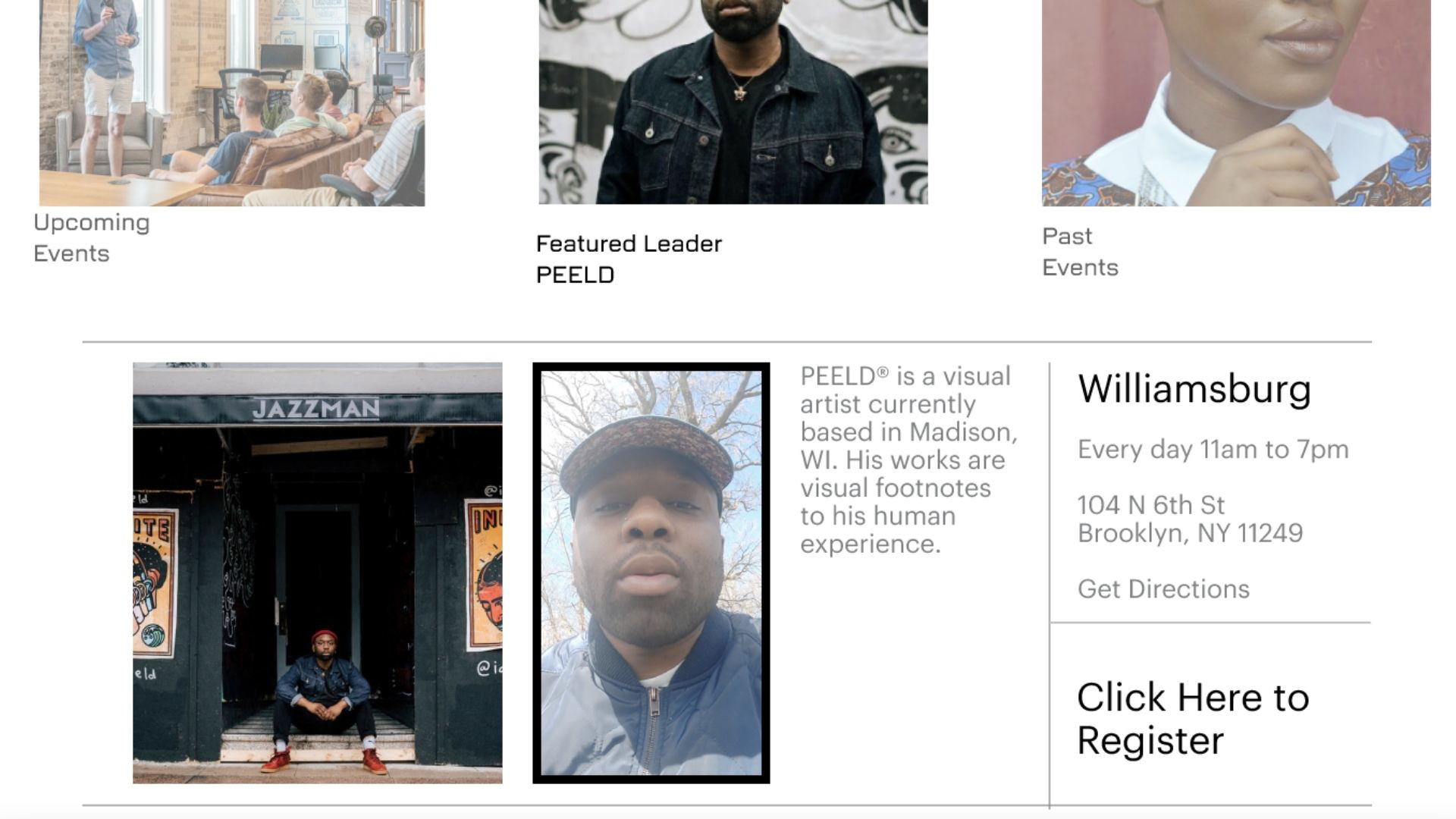Click Here to Register button
Screen dimensions: 1456x819
click(1193, 718)
